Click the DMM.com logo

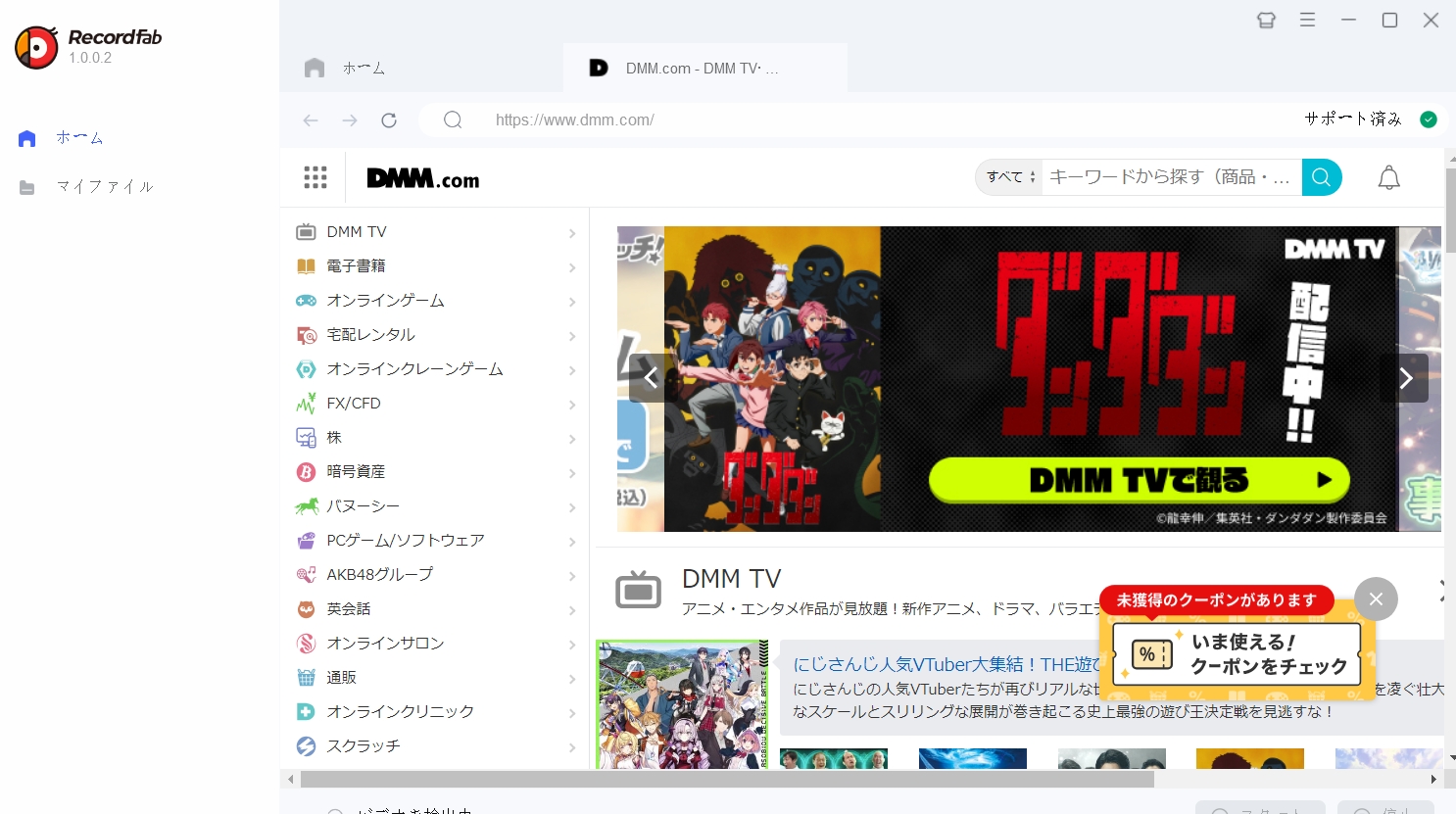pos(423,178)
